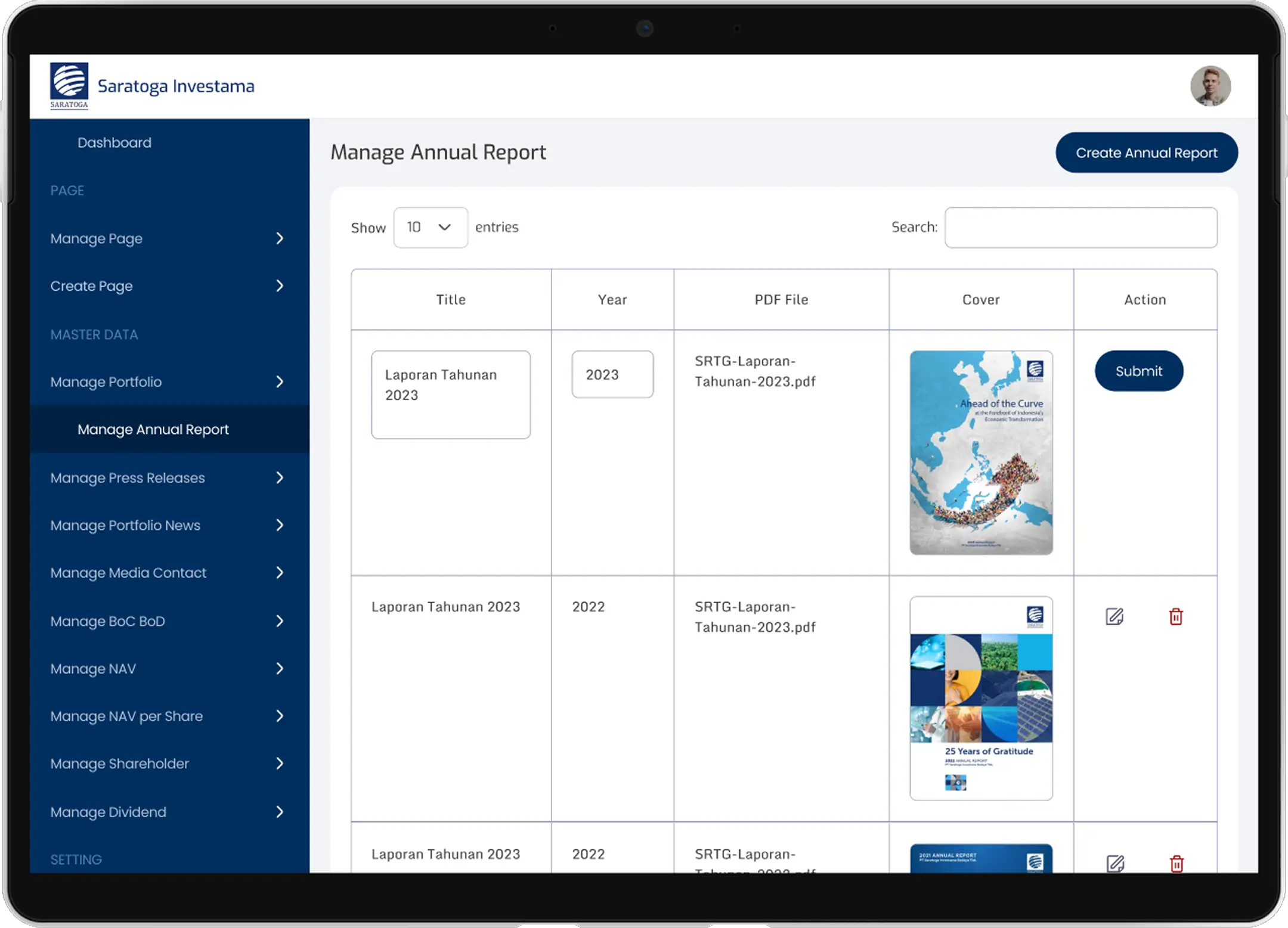Focus the Search input field
Image resolution: width=1288 pixels, height=928 pixels.
[x=1080, y=228]
